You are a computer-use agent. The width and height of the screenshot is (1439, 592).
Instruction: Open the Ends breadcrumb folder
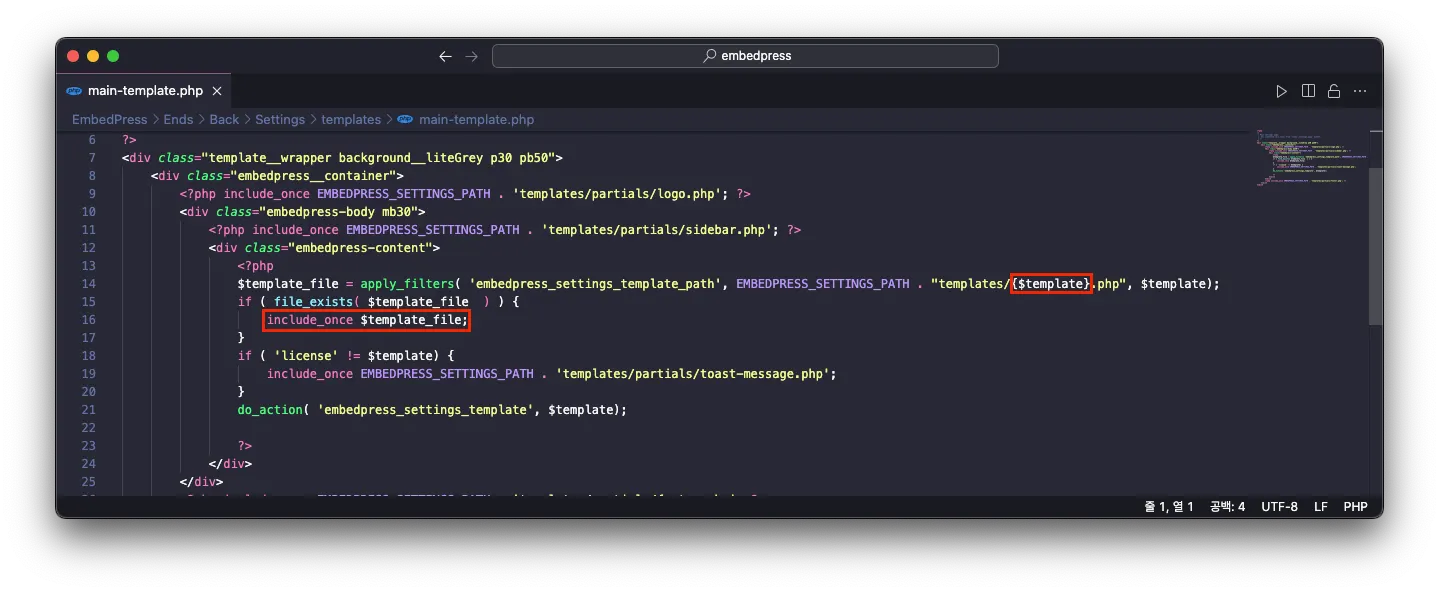pyautogui.click(x=178, y=119)
